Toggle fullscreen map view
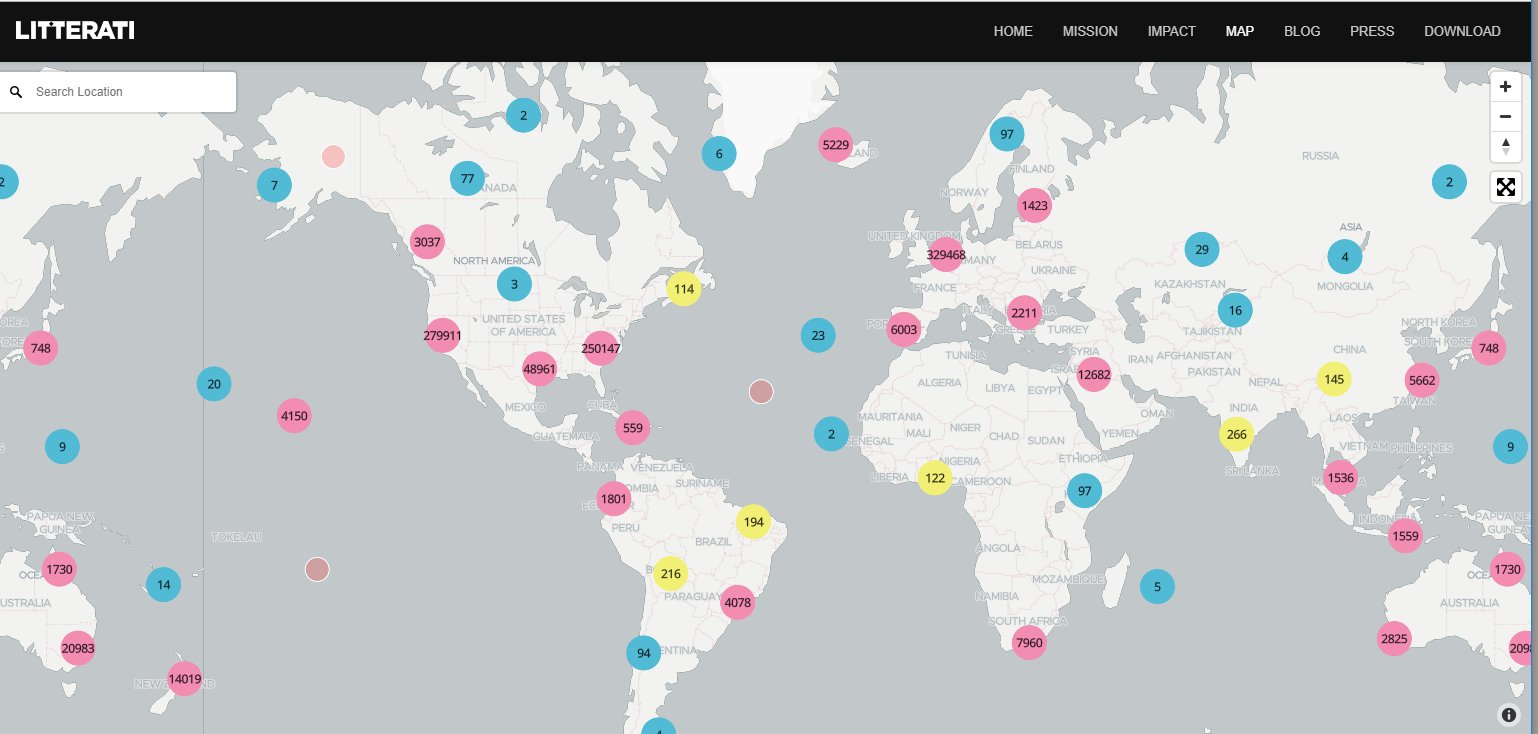1538x734 pixels. (x=1505, y=187)
